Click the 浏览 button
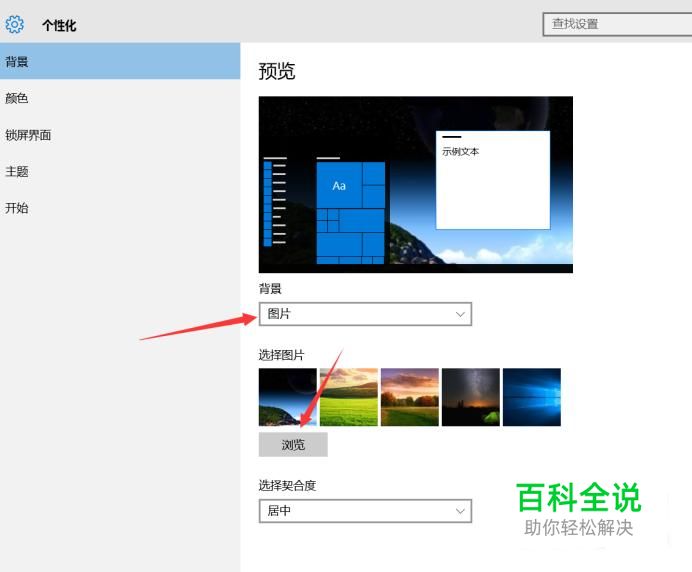The width and height of the screenshot is (692, 572). click(x=293, y=444)
